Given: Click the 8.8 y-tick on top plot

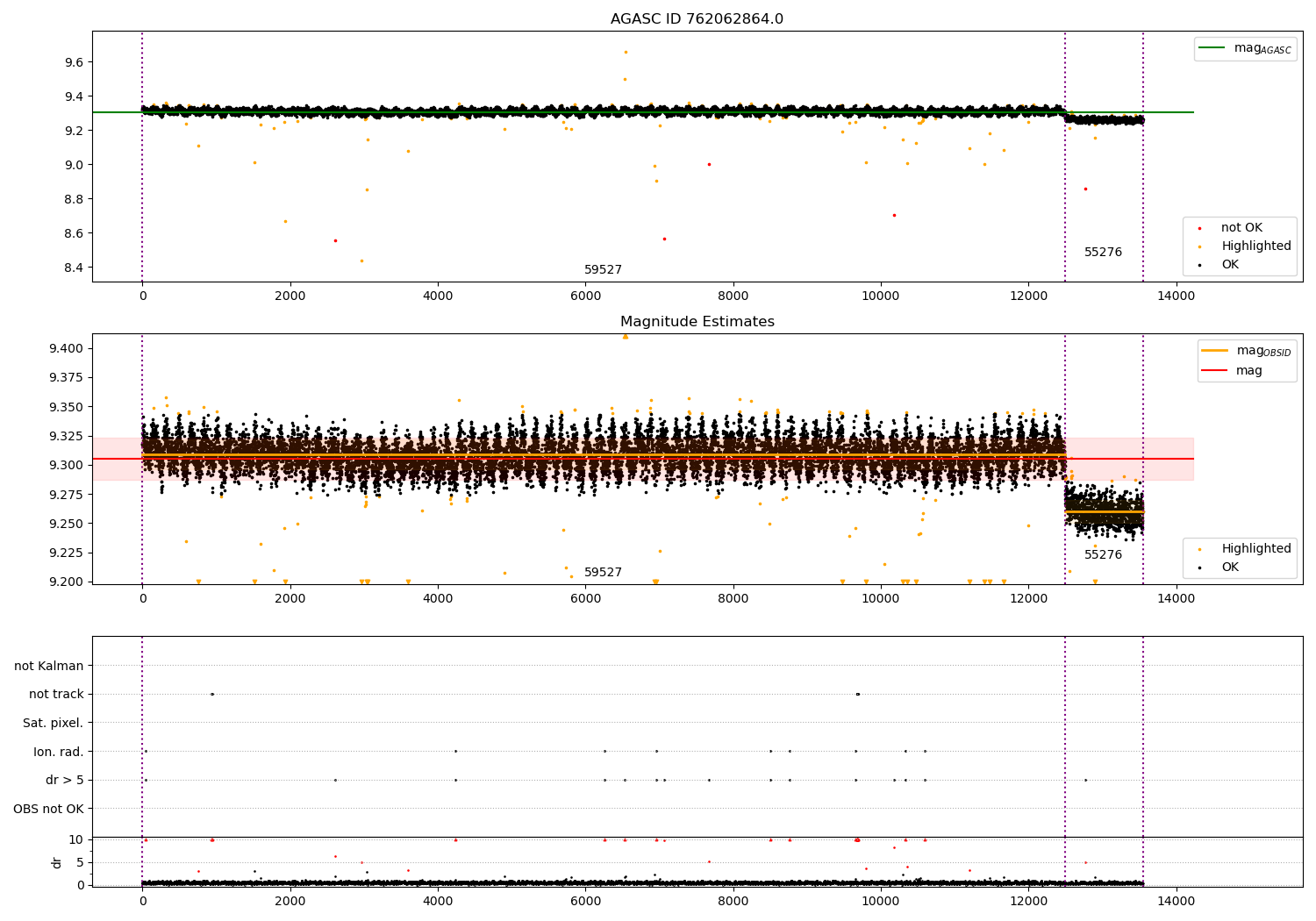Looking at the screenshot, I should (74, 199).
